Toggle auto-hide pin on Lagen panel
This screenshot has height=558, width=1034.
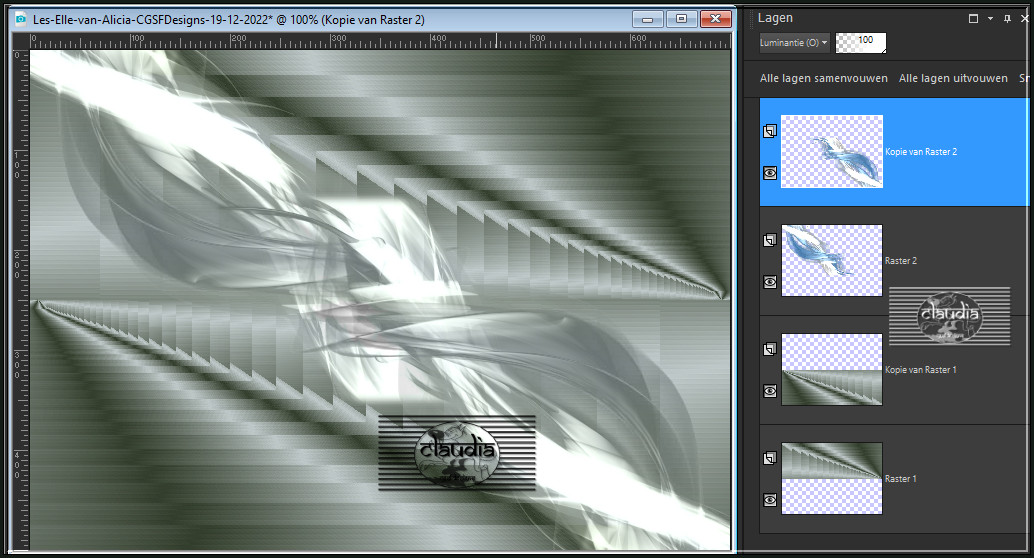[1007, 18]
